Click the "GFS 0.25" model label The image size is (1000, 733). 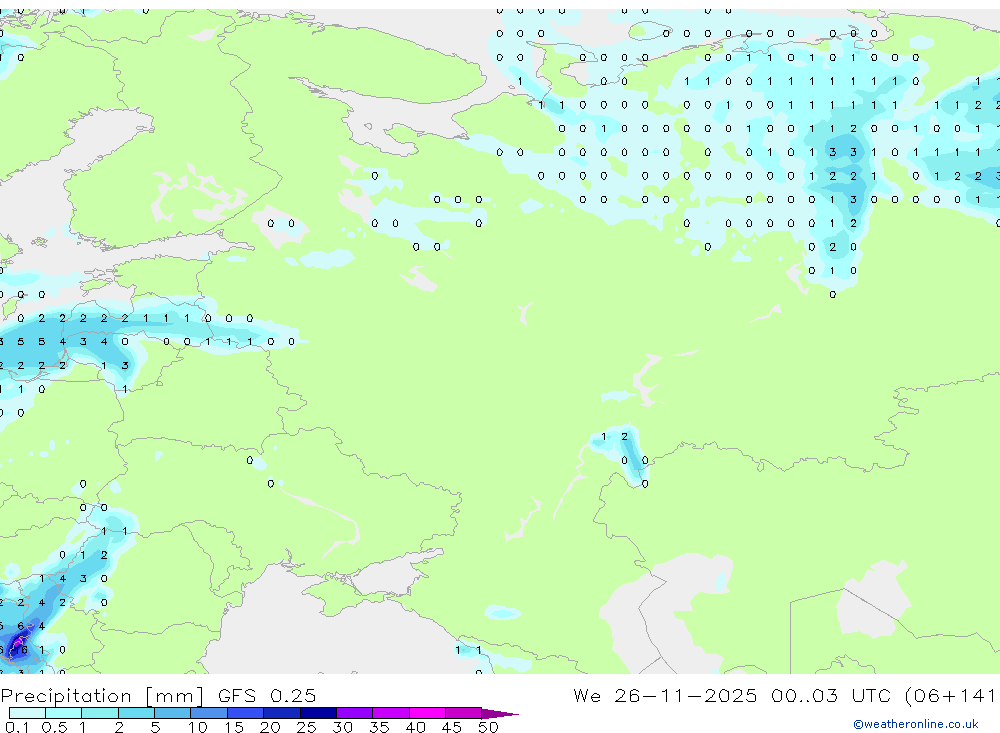[267, 696]
